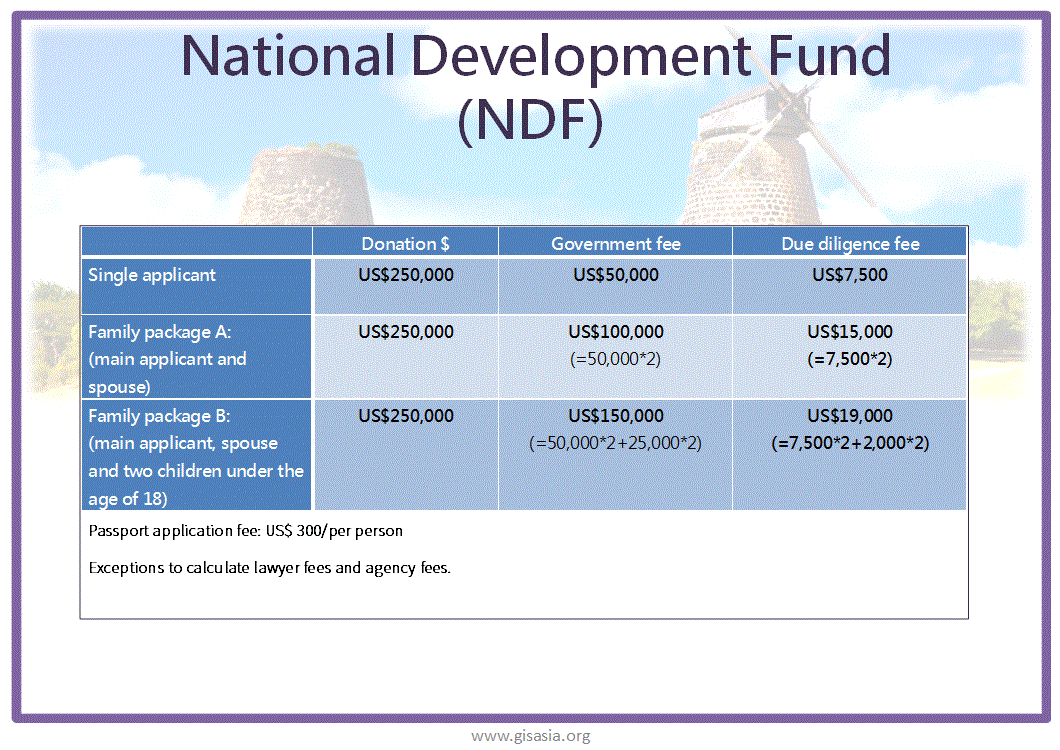Click 'Passport application fee: US$ 300/per person'

click(x=245, y=531)
